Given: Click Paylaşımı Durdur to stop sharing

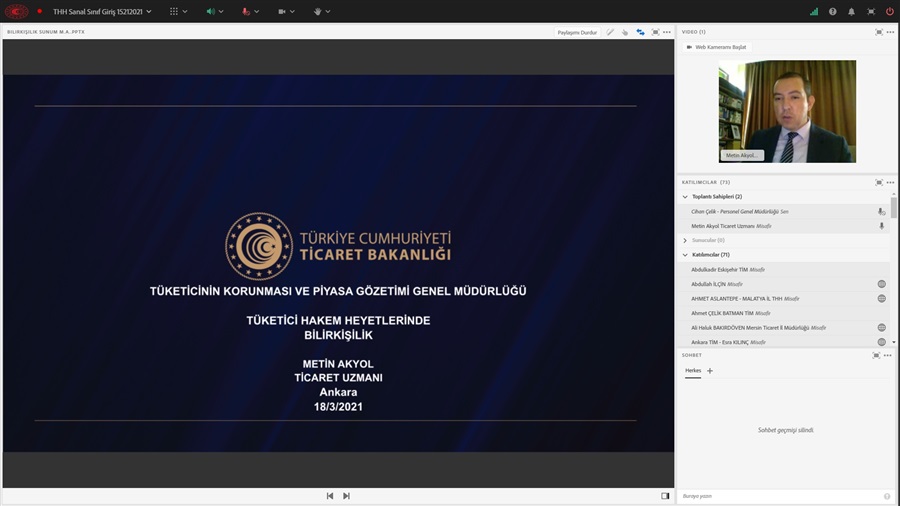Looking at the screenshot, I should coord(577,32).
